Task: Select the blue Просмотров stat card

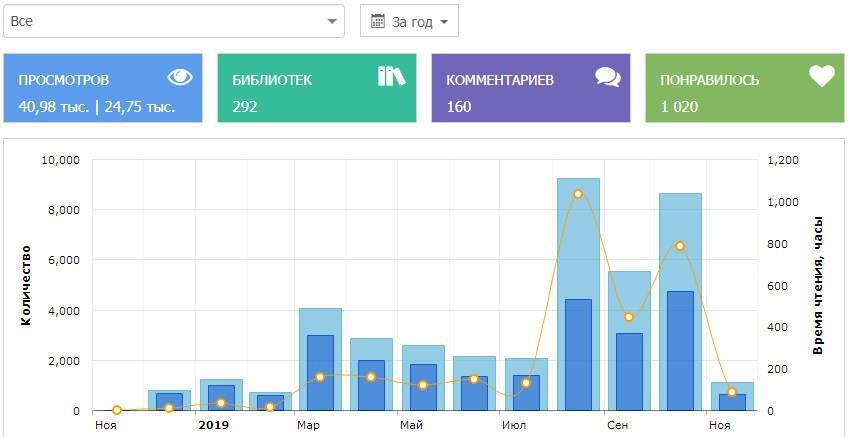Action: pyautogui.click(x=102, y=88)
